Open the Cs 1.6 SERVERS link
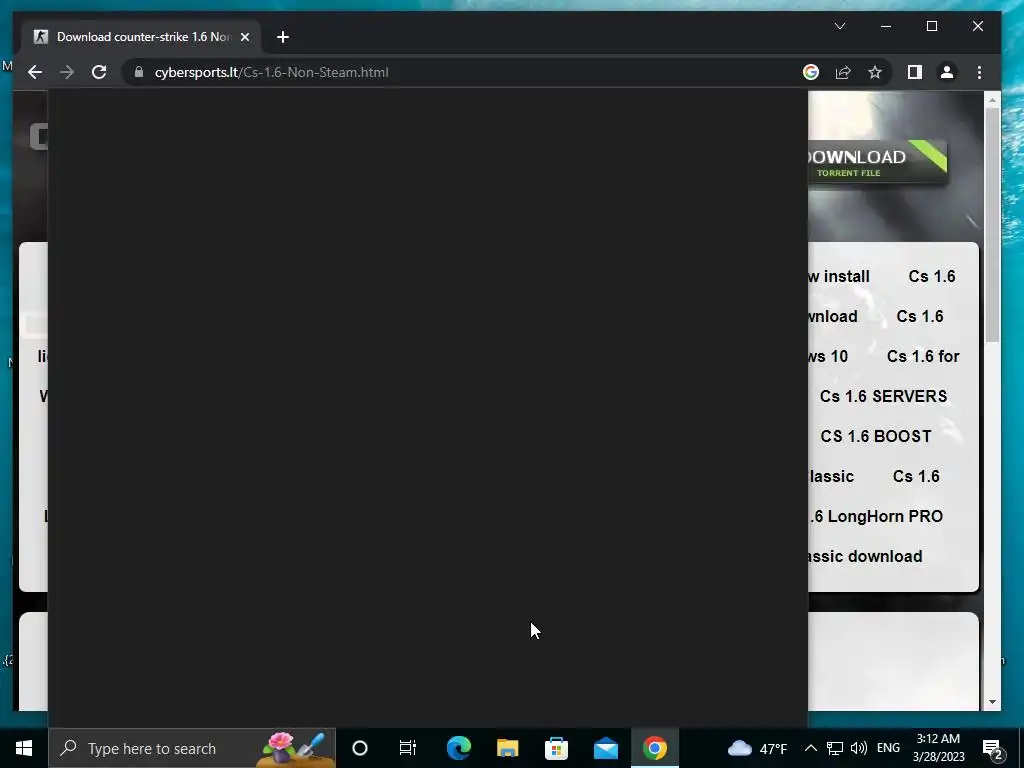The width and height of the screenshot is (1024, 768). [x=883, y=396]
